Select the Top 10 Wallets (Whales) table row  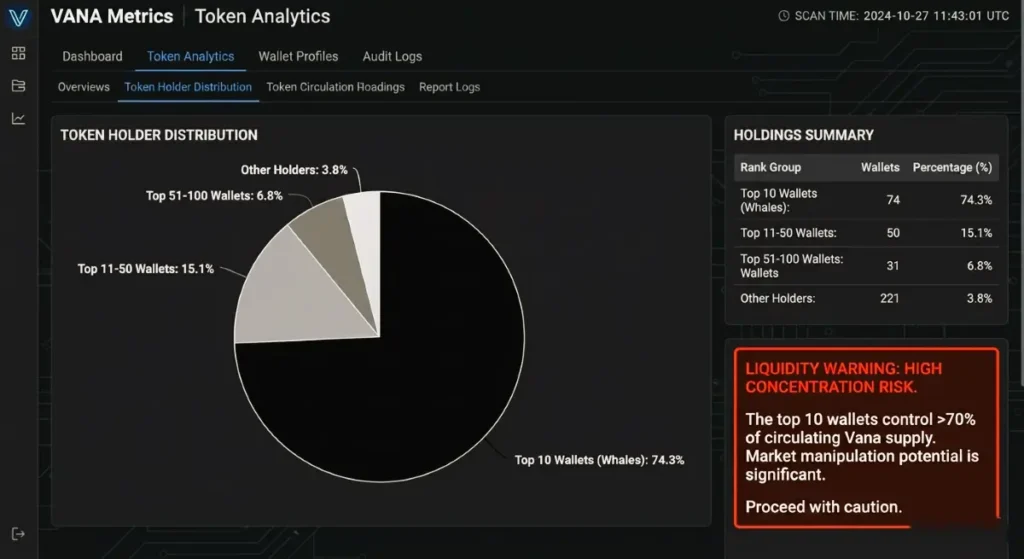866,200
